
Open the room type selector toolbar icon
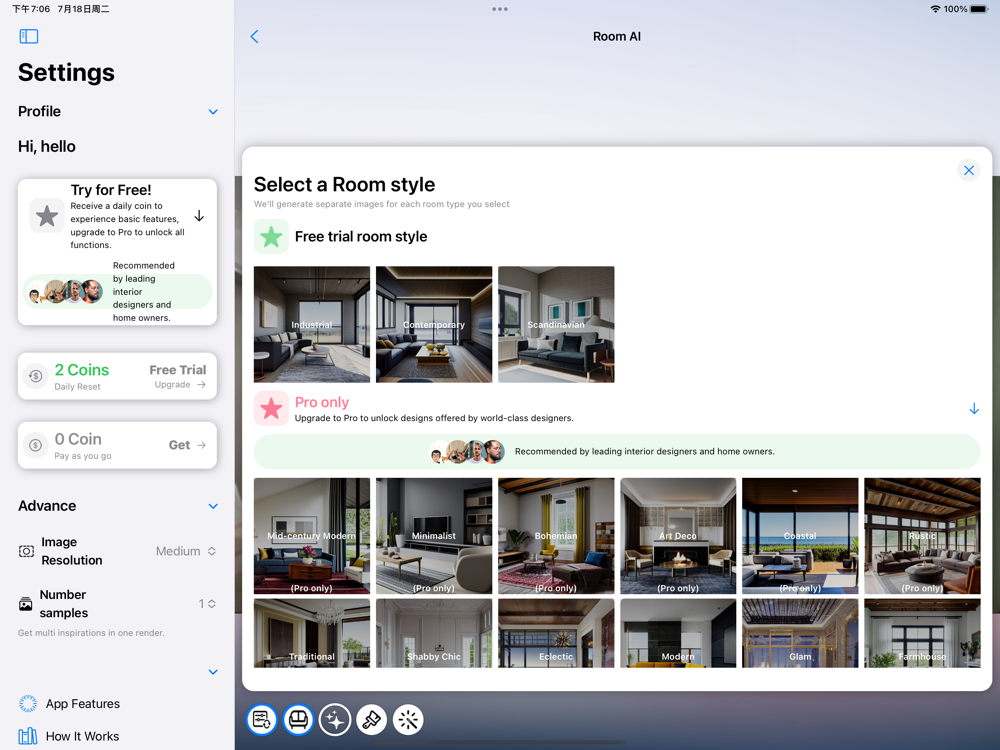click(x=261, y=720)
